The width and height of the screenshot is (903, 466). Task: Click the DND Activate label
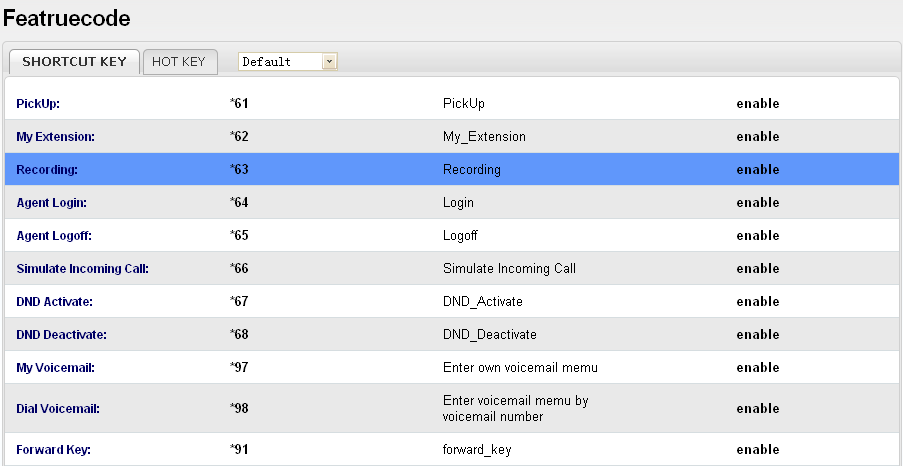[x=55, y=302]
